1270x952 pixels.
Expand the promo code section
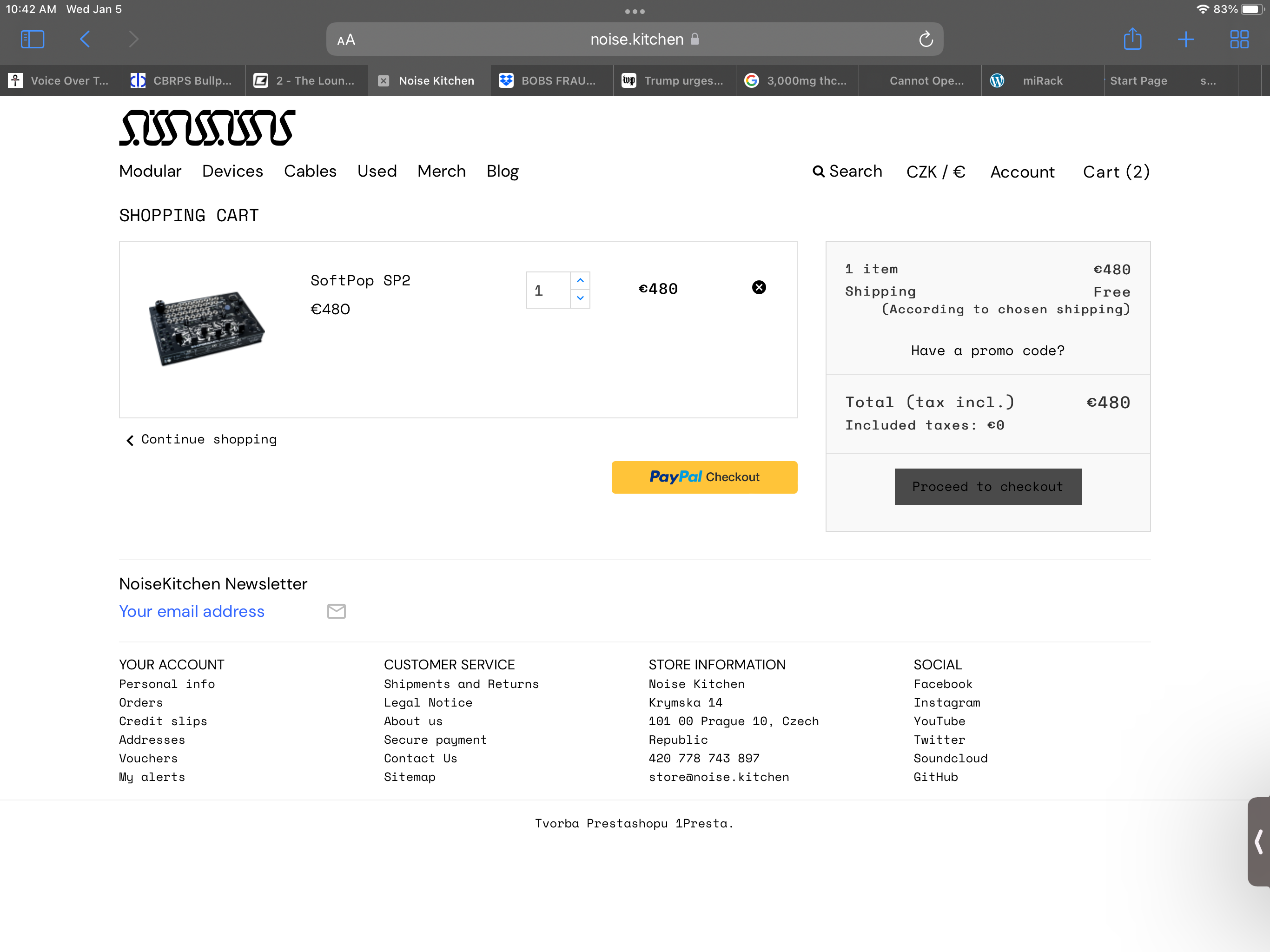(987, 350)
